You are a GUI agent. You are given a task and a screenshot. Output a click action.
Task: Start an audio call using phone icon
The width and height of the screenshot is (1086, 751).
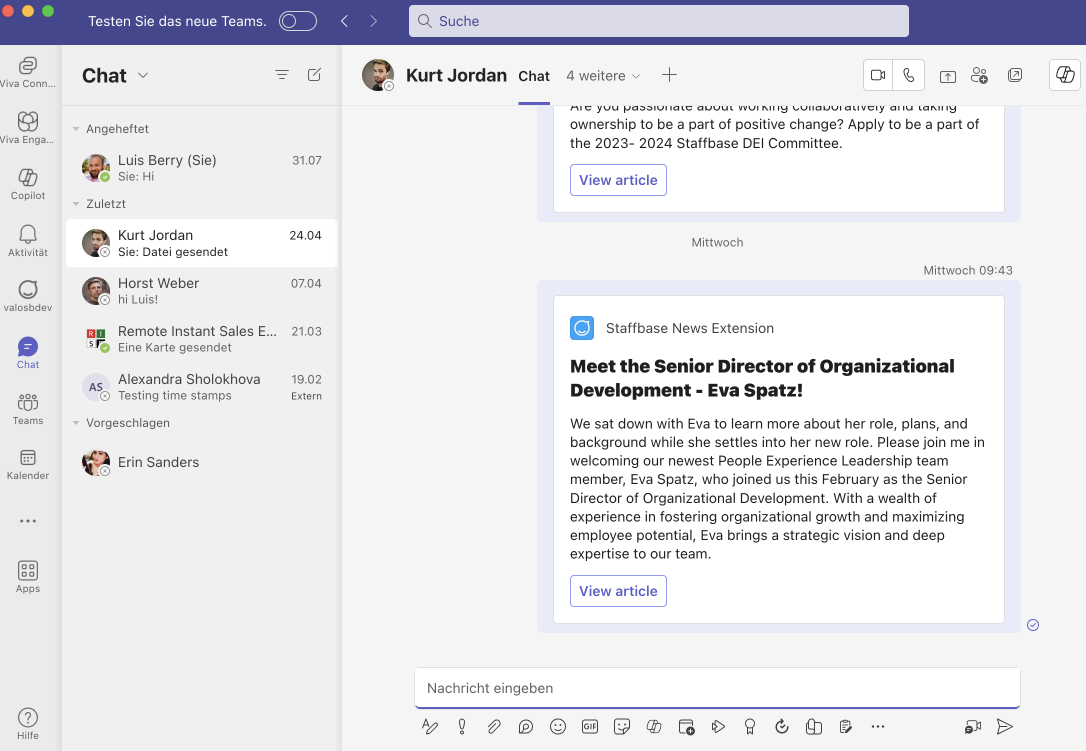pyautogui.click(x=909, y=75)
